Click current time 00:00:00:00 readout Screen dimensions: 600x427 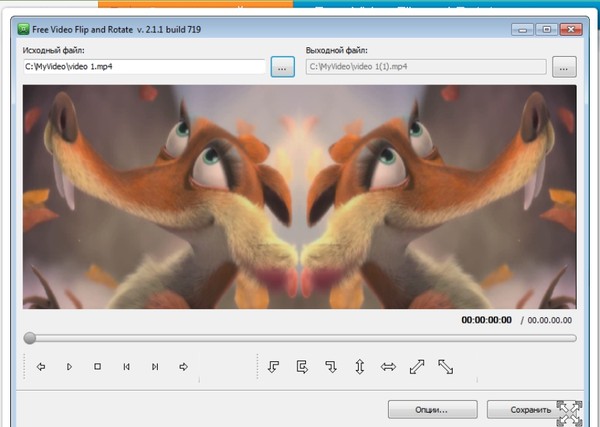point(486,320)
